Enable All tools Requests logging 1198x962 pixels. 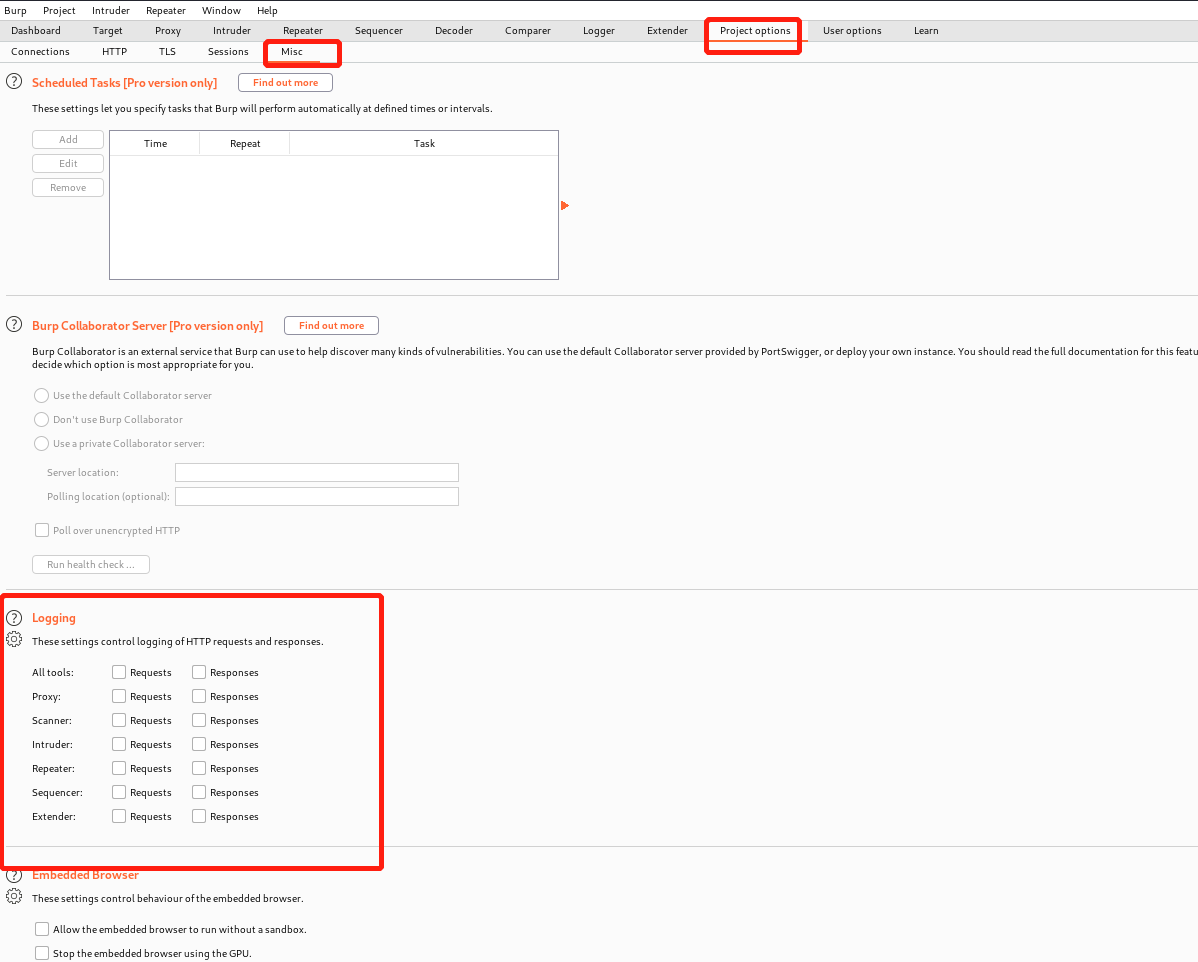(x=118, y=672)
